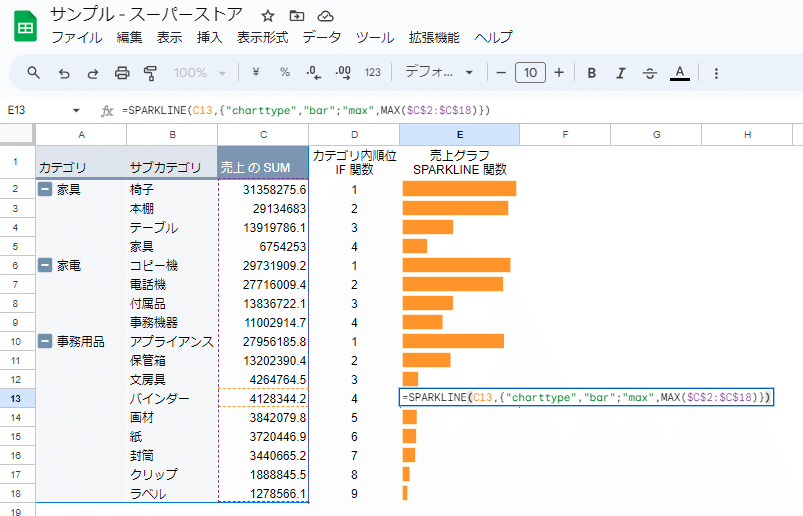
Task: Open the ヘルプ menu
Action: pyautogui.click(x=493, y=37)
